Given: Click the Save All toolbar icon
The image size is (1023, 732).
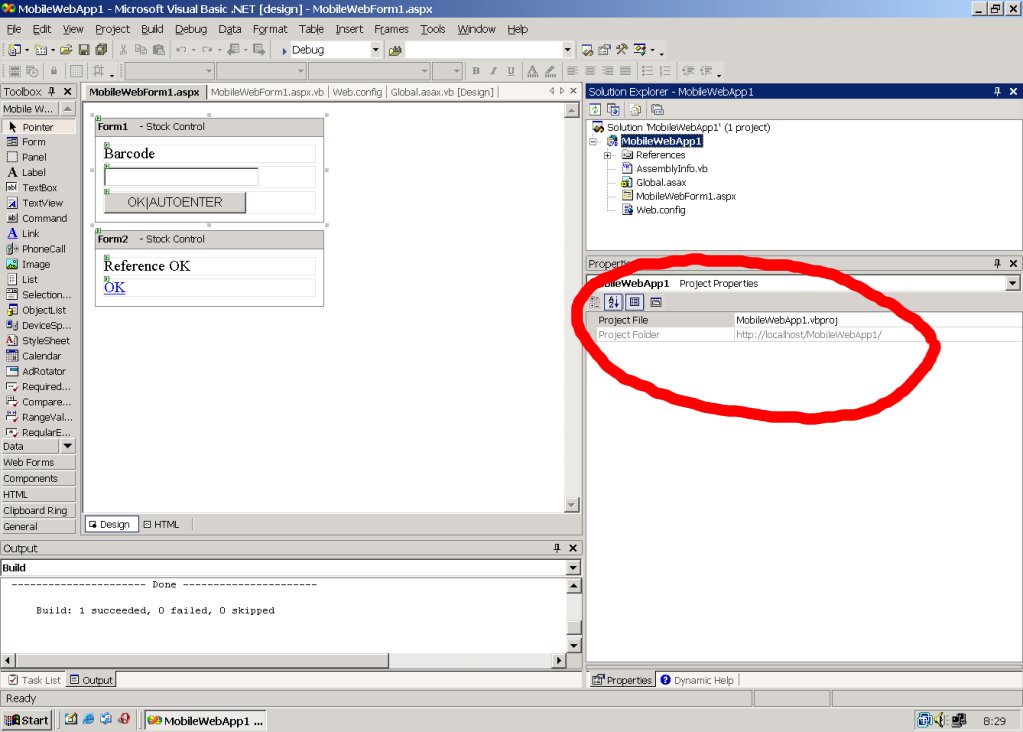Looking at the screenshot, I should [x=101, y=50].
